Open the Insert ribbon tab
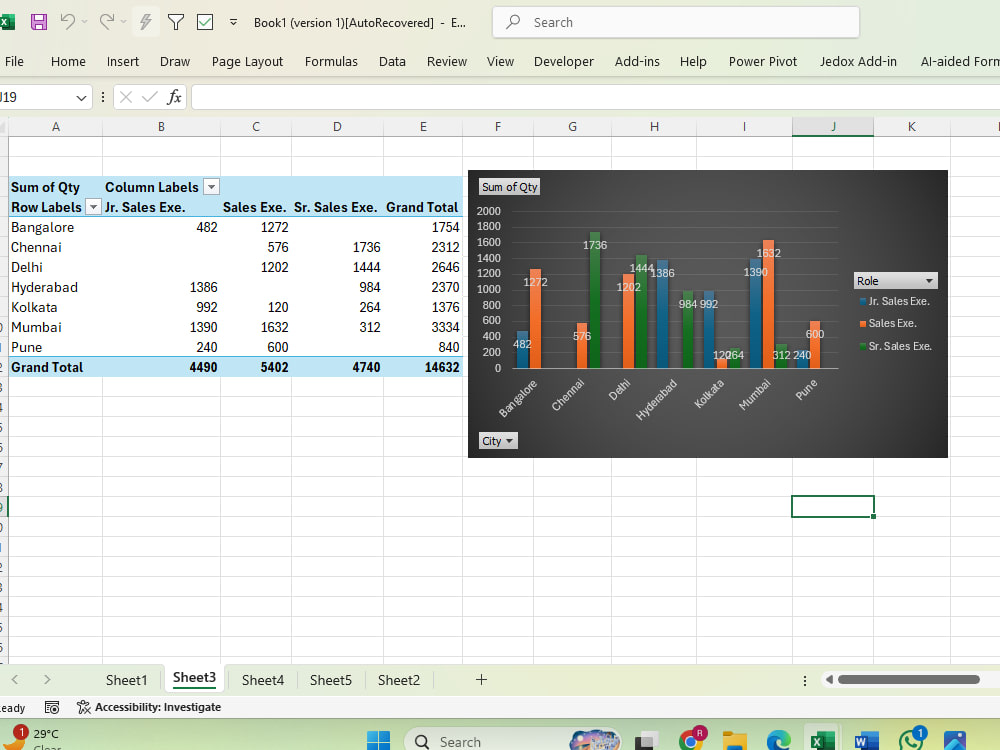The width and height of the screenshot is (1000, 750). pos(122,61)
